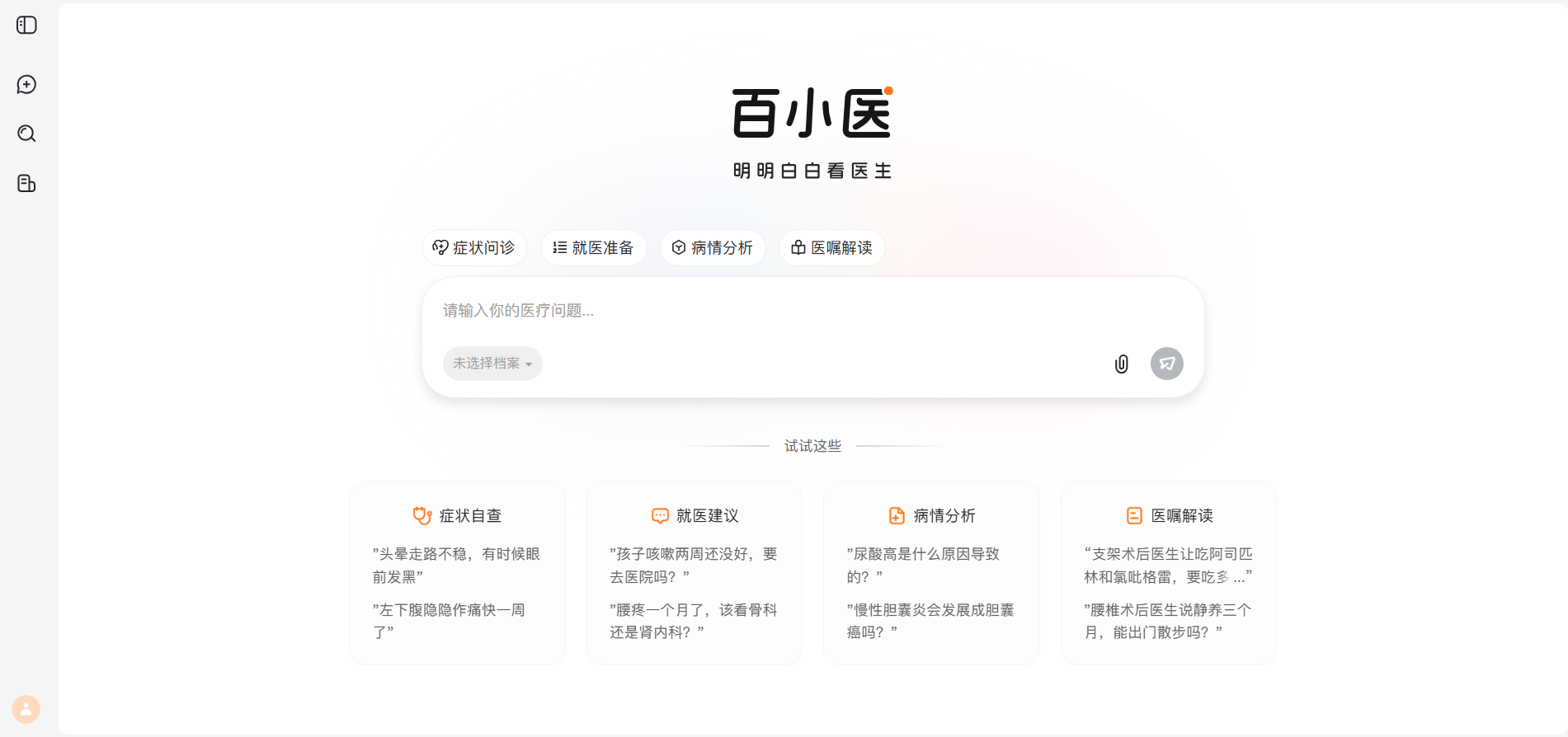1568x737 pixels.
Task: Try "腰椎术后医生说静养三个月" example
Action: coord(1168,621)
